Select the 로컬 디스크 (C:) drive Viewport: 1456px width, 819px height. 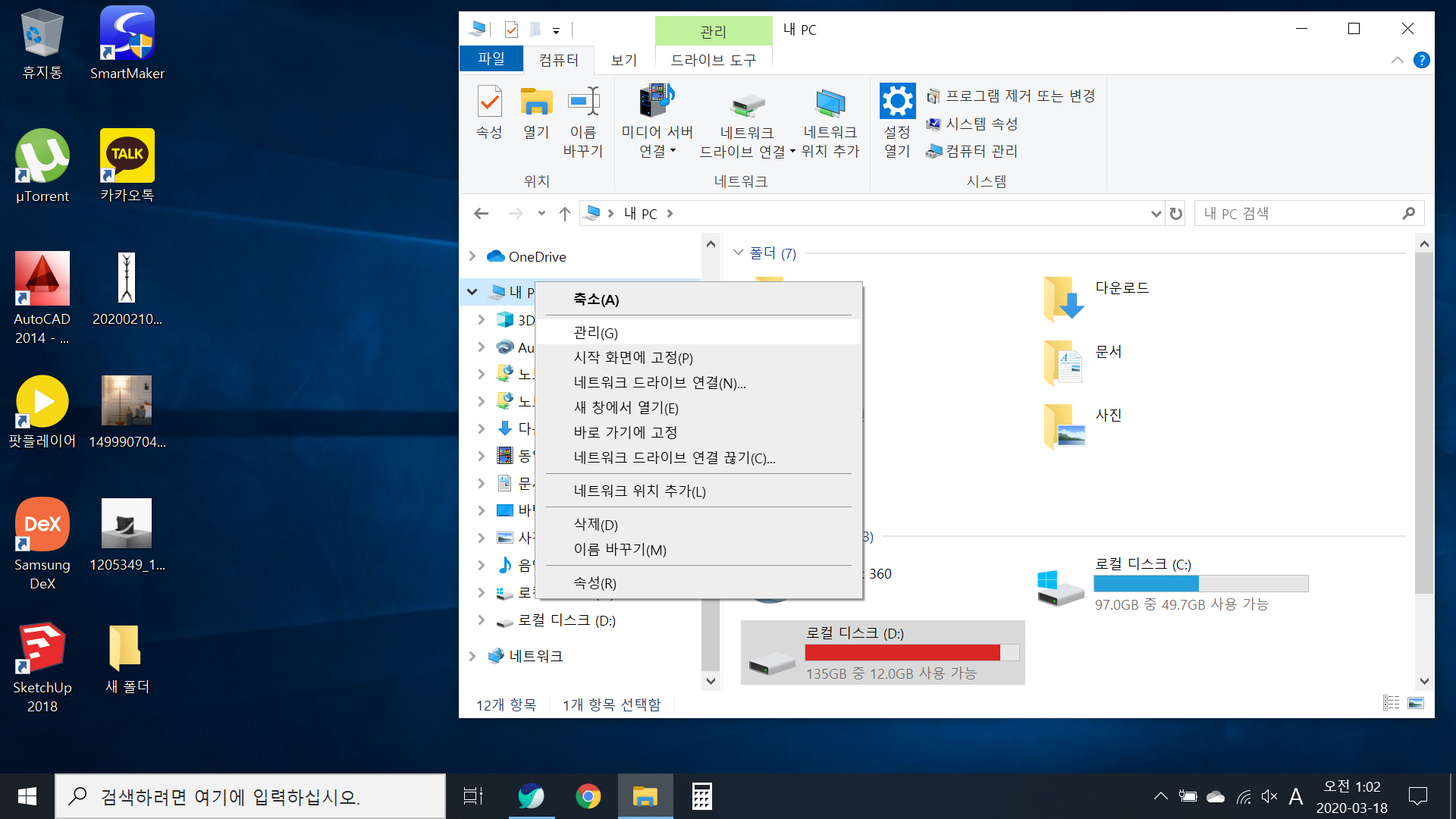(1173, 584)
